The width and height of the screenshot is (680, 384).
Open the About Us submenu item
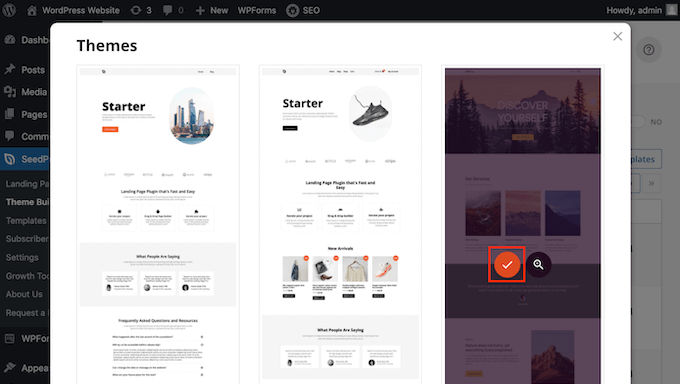[x=24, y=294]
